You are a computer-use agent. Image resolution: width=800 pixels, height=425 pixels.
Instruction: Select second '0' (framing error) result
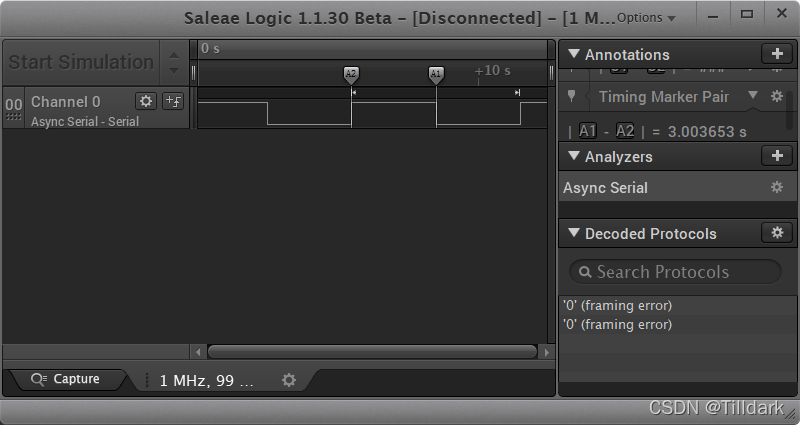click(678, 324)
